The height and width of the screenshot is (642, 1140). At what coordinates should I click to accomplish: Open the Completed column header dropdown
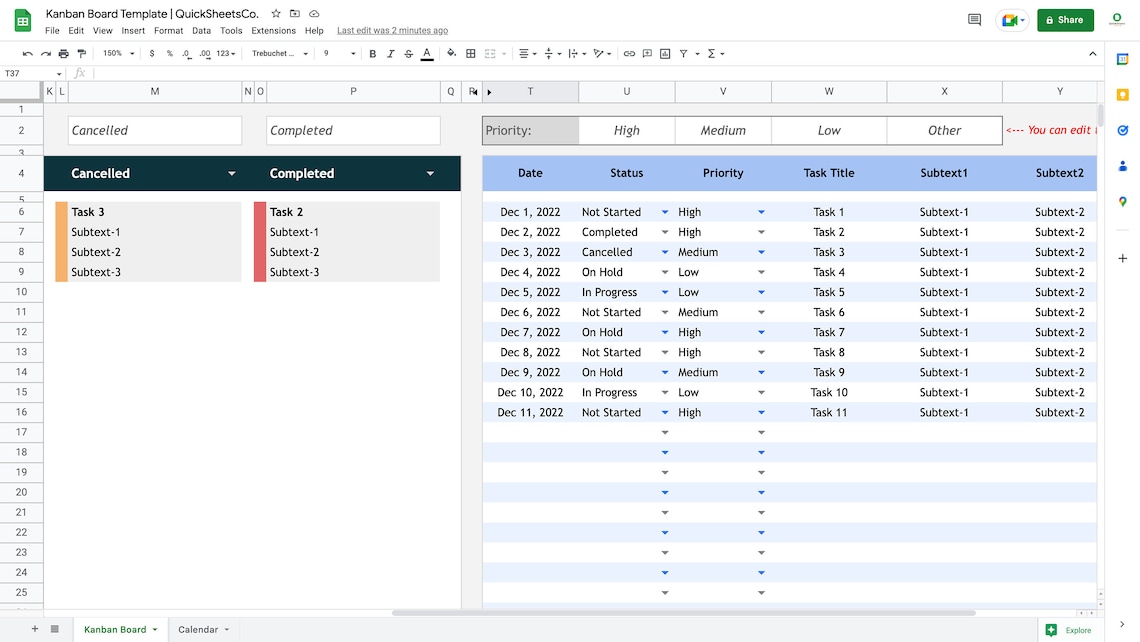click(x=430, y=173)
